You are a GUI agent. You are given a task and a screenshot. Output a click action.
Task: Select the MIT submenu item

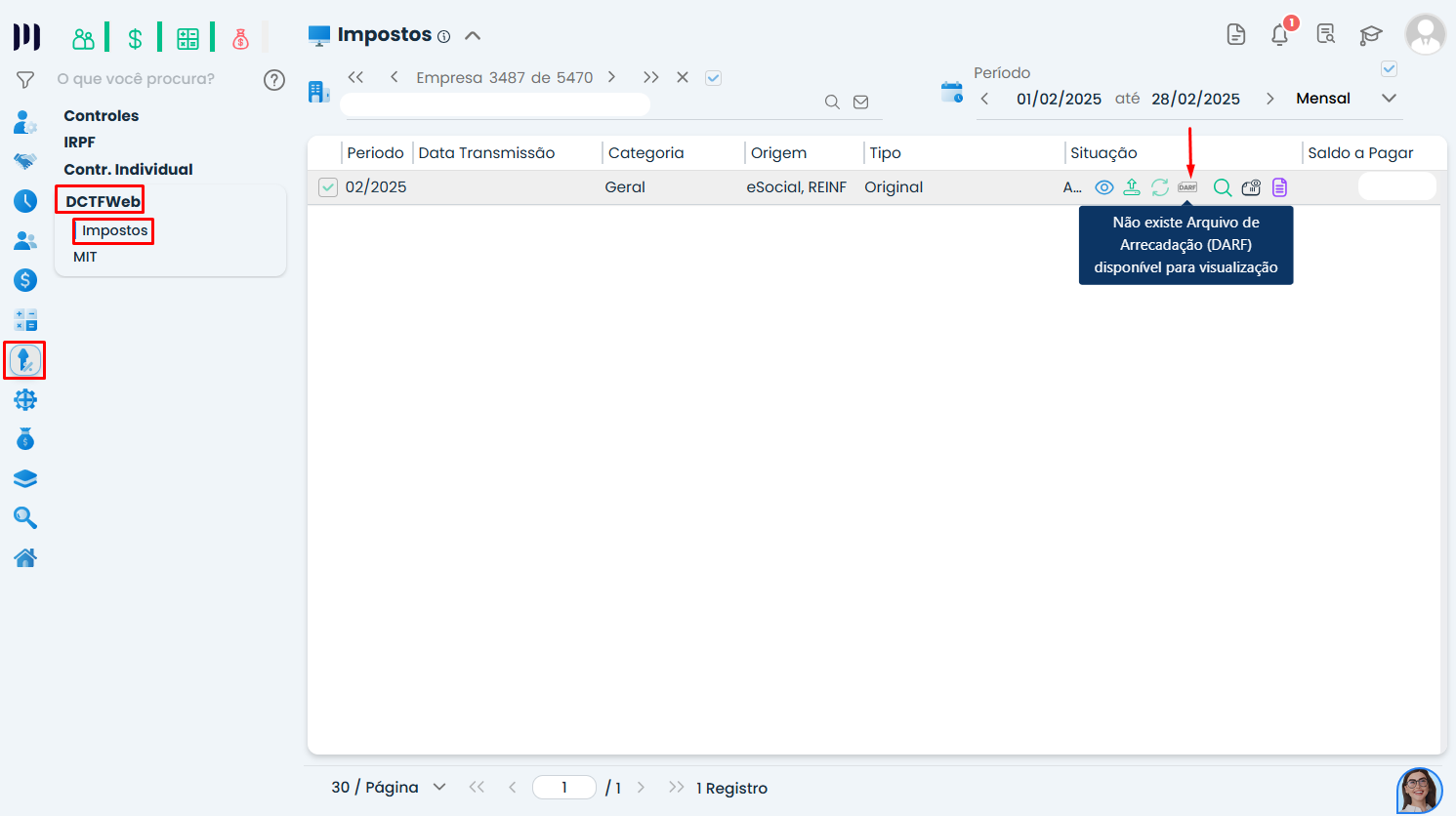coord(85,257)
